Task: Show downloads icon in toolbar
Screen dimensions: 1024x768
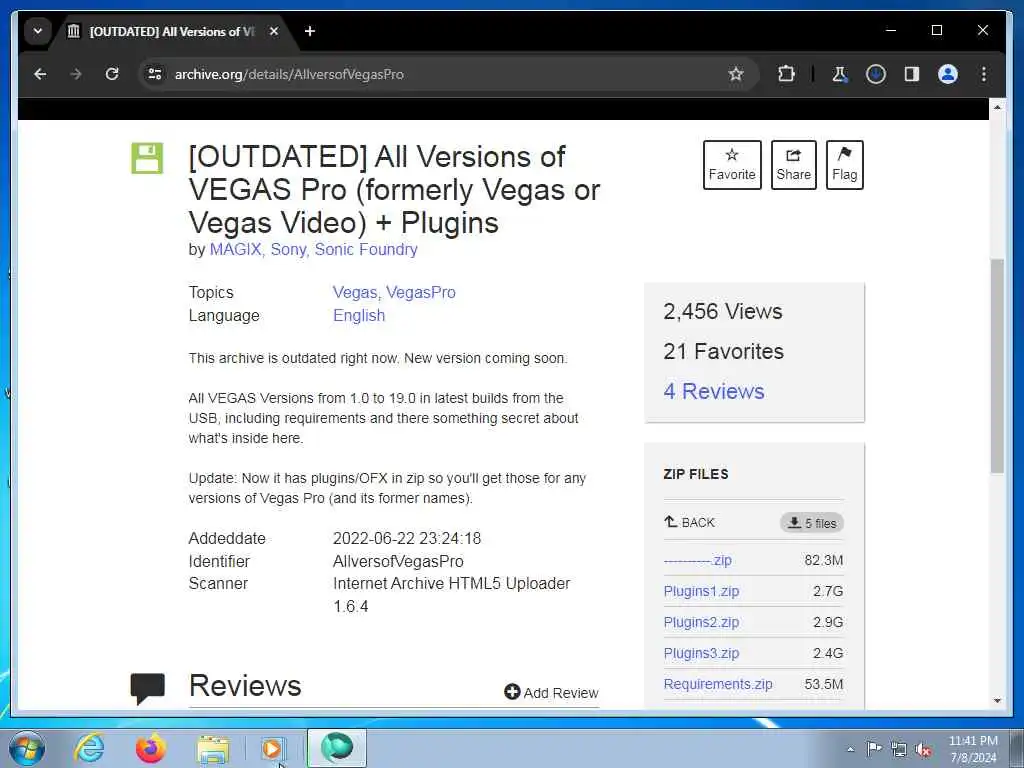Action: pos(876,74)
